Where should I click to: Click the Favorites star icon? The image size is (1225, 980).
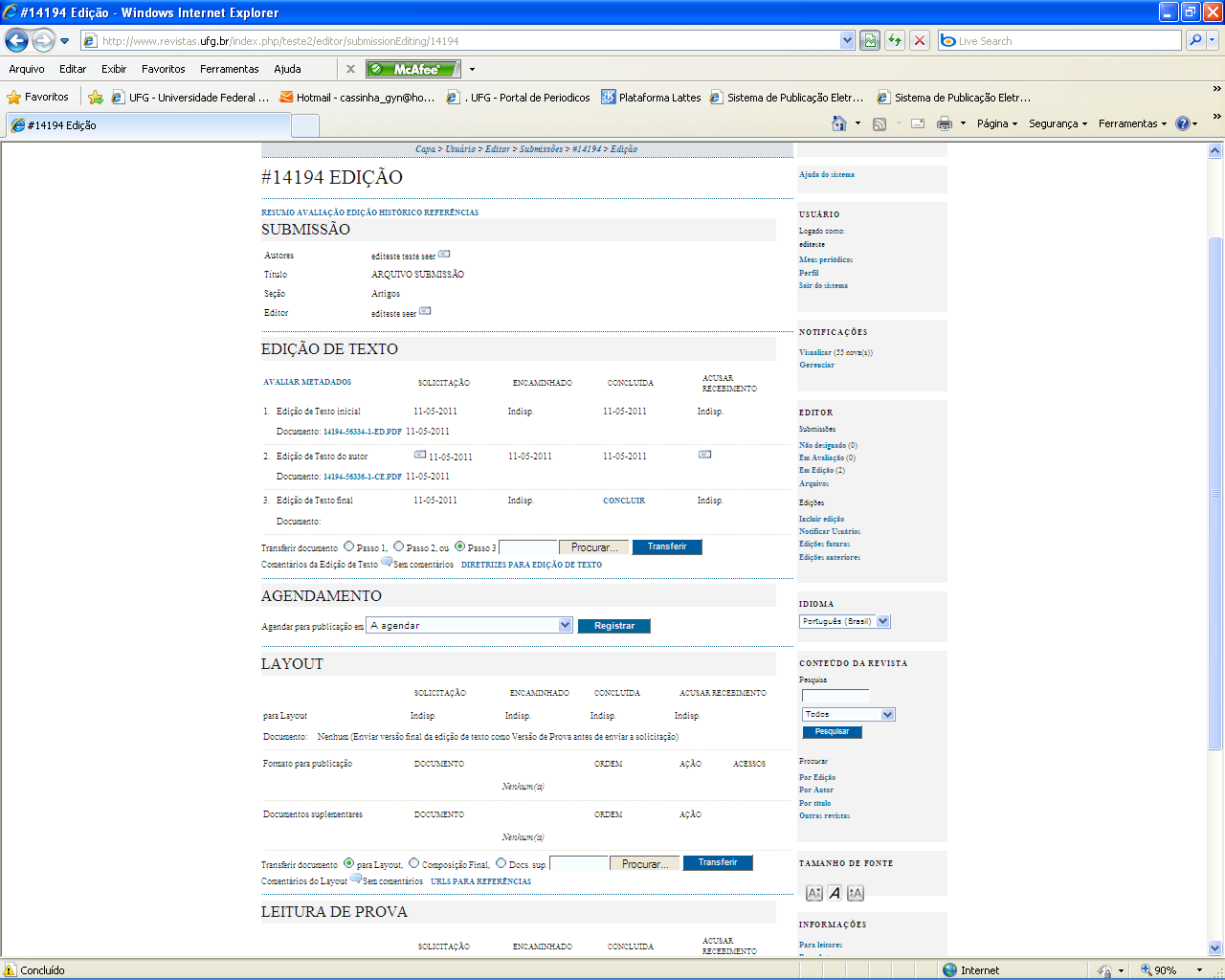point(13,97)
